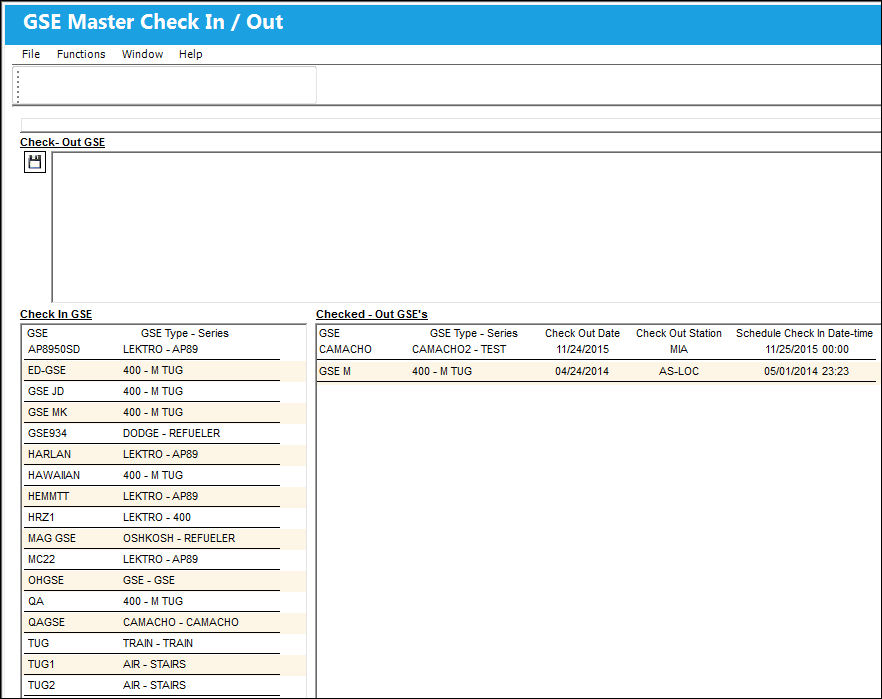Image resolution: width=882 pixels, height=699 pixels.
Task: Select the GSE JD row
Action: tap(152, 391)
